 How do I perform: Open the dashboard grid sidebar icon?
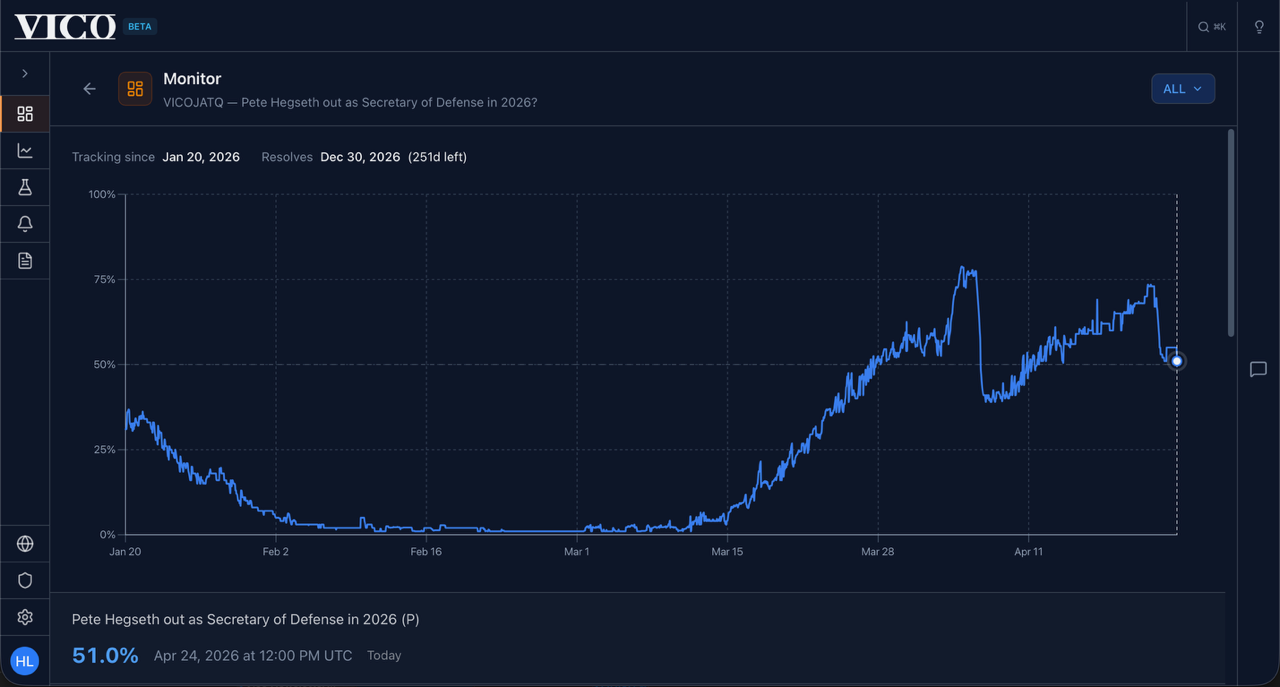(x=25, y=114)
